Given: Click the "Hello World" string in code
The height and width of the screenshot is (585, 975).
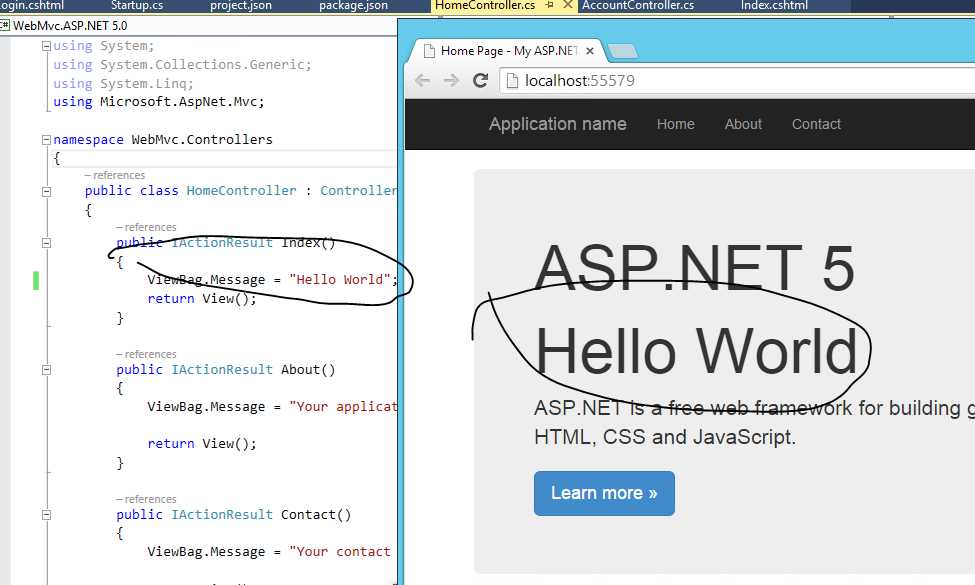Looking at the screenshot, I should 340,280.
